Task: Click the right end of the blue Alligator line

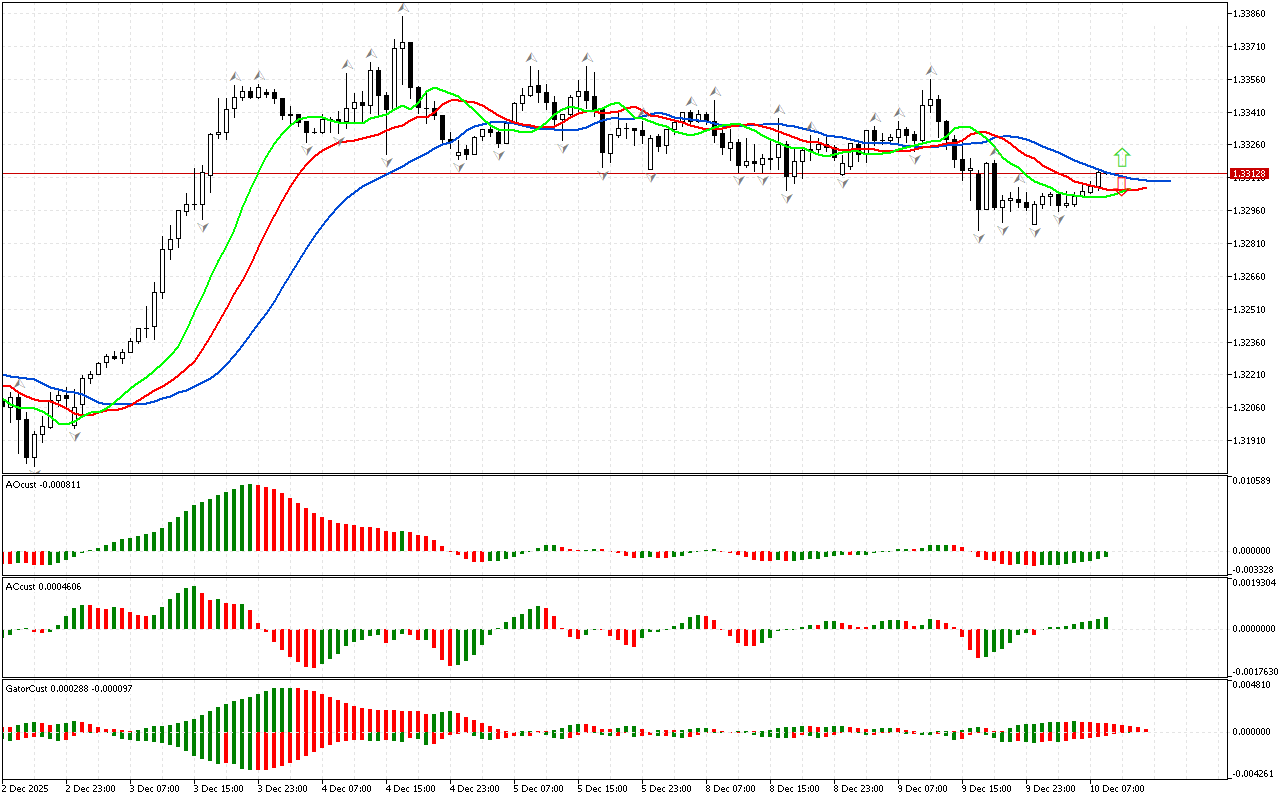Action: pos(1168,181)
